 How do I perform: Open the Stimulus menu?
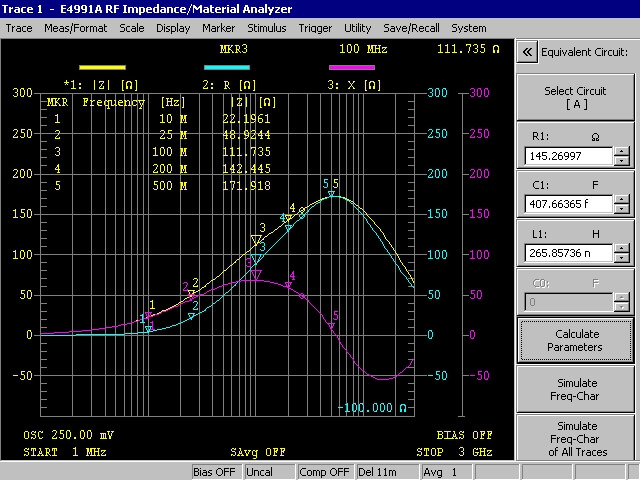pyautogui.click(x=267, y=28)
